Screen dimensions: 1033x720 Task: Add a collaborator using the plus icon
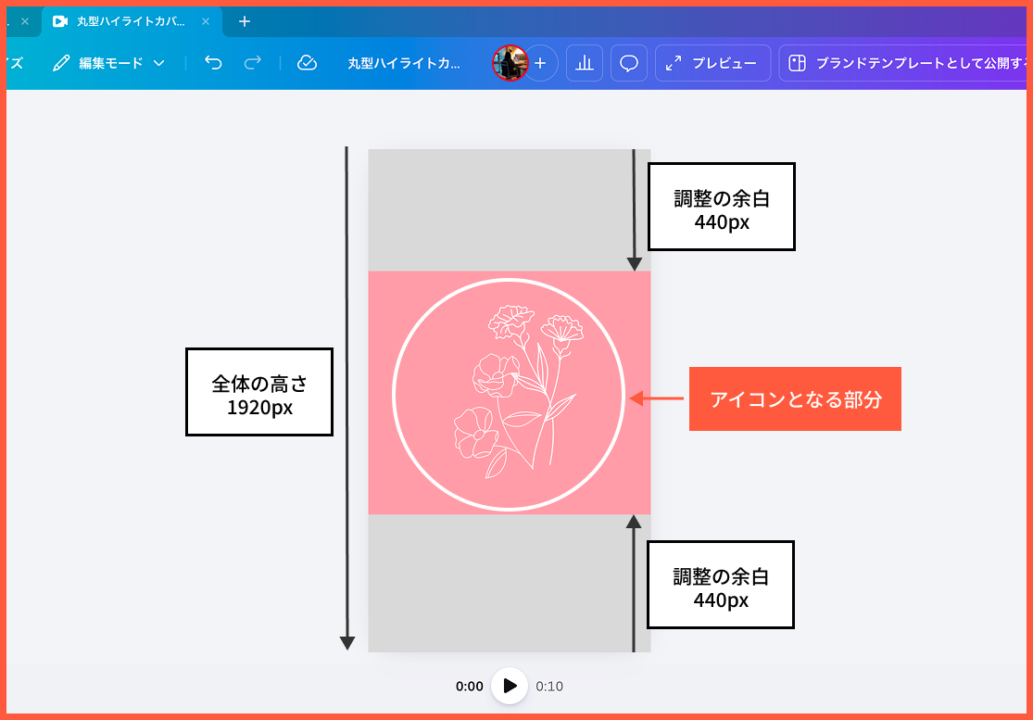[x=540, y=63]
